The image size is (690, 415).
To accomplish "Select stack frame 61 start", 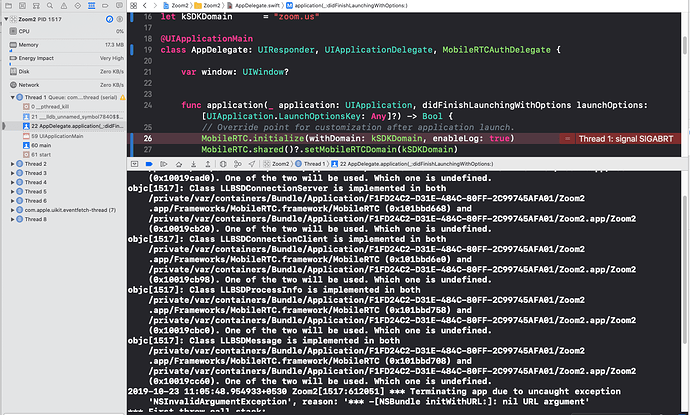I will (x=64, y=154).
